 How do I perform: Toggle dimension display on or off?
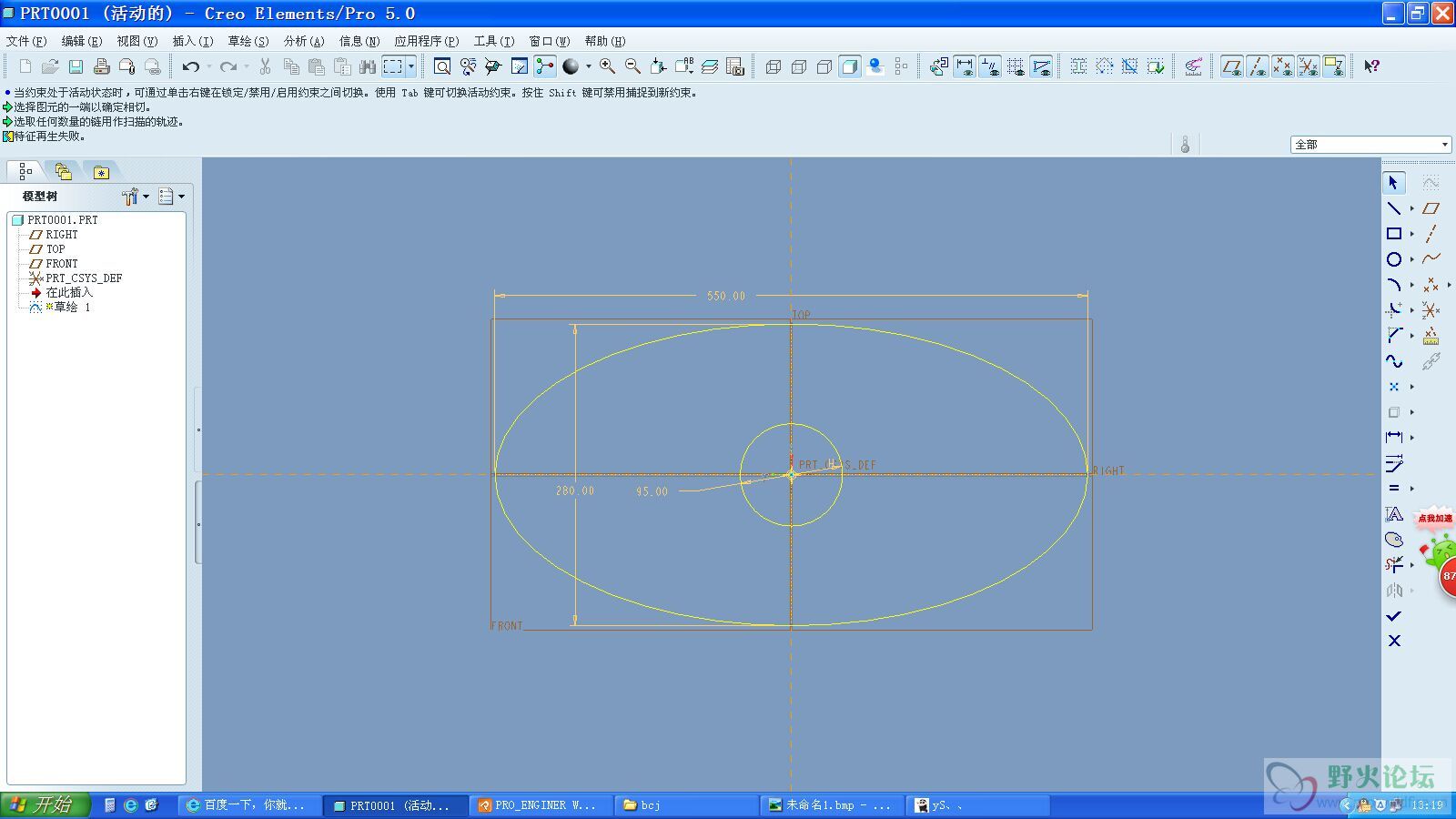[965, 66]
